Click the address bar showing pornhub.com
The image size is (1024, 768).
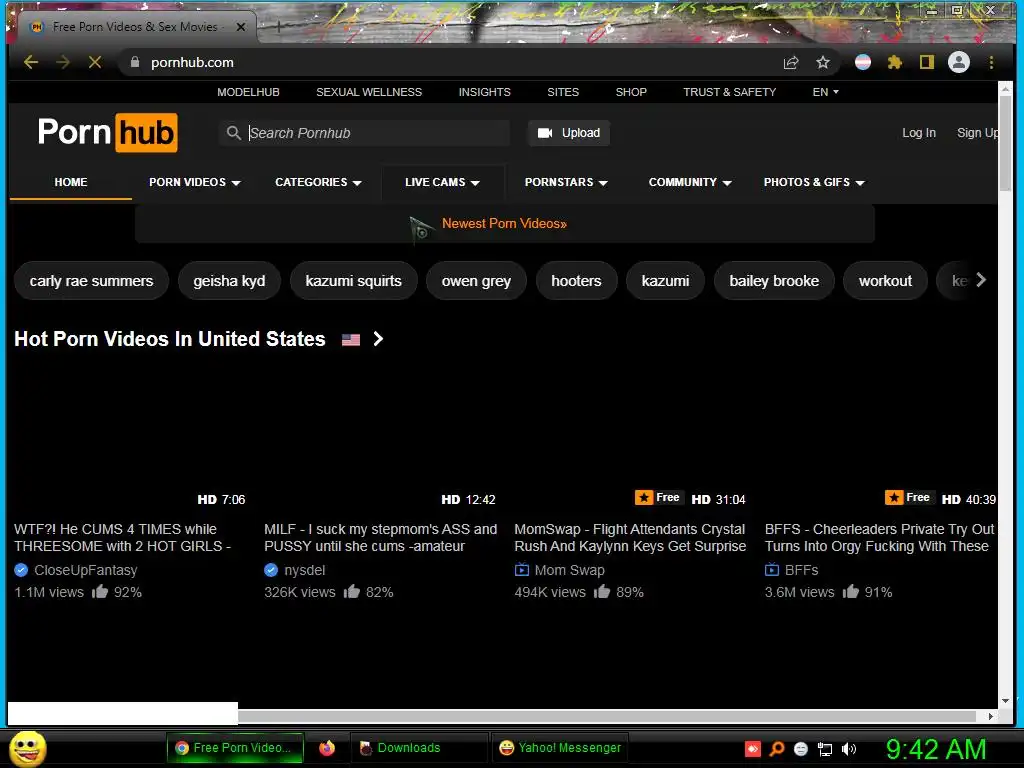[x=451, y=62]
